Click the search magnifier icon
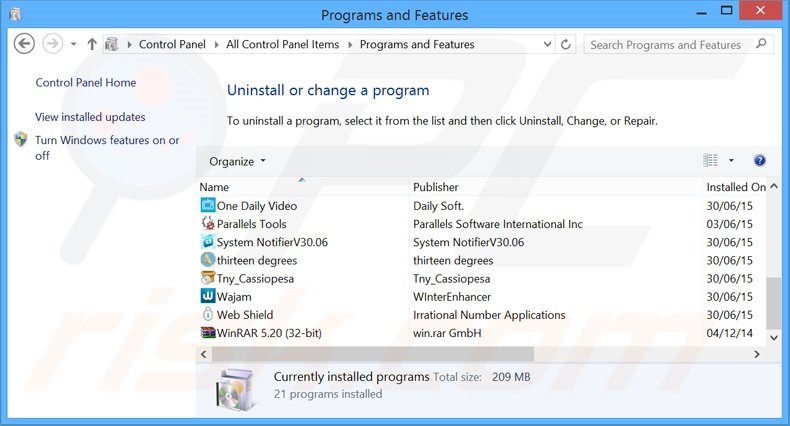The width and height of the screenshot is (790, 426). (761, 44)
